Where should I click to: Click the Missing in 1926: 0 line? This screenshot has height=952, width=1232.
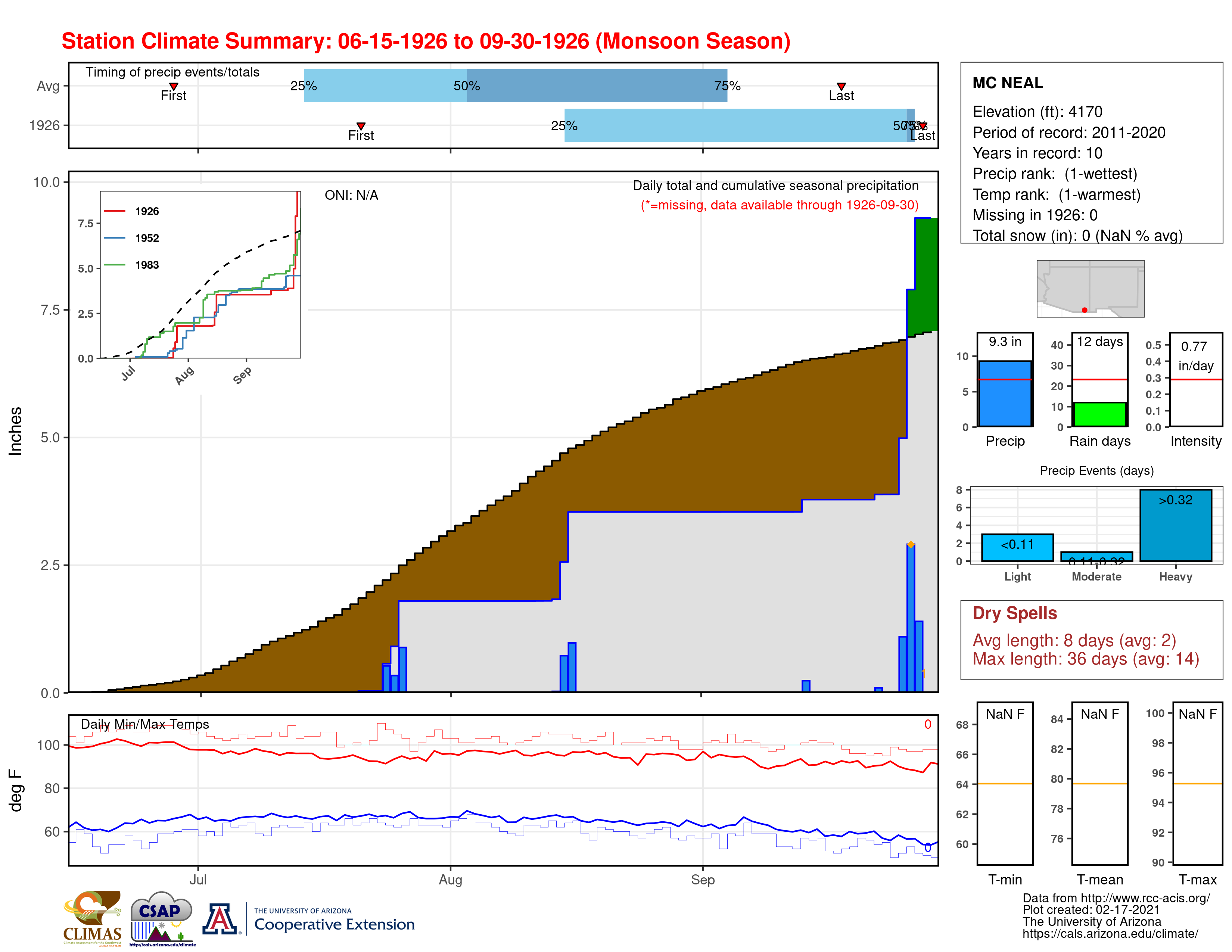tap(1035, 215)
